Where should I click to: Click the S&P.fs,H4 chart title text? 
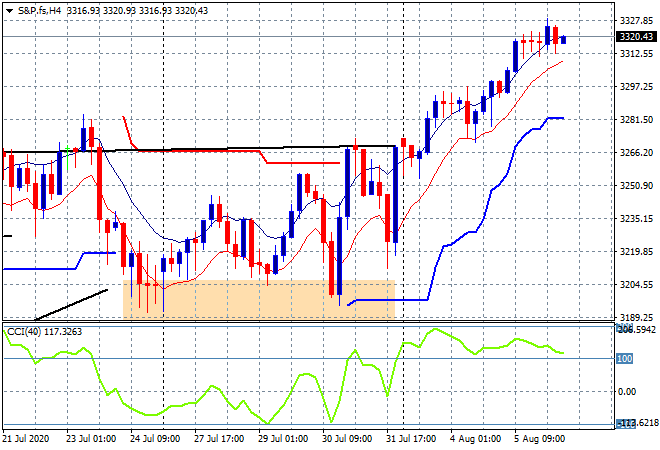40,11
